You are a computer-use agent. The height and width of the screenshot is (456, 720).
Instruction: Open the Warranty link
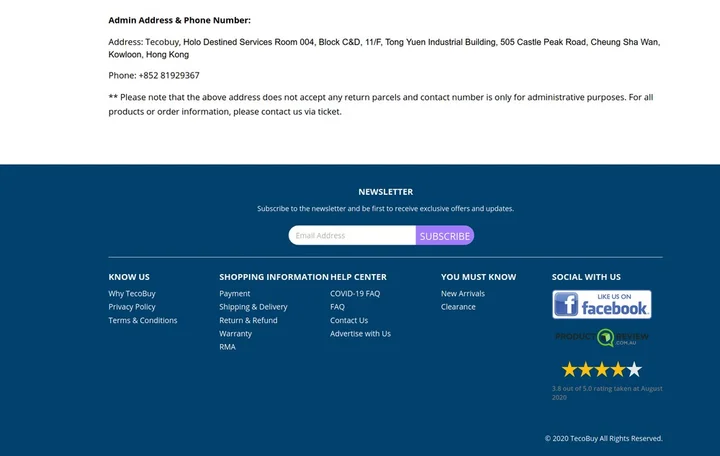click(x=236, y=334)
